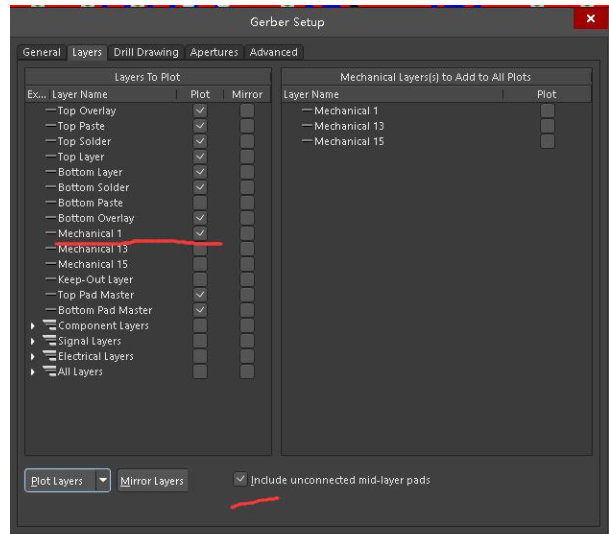Viewport: 609px width, 534px height.
Task: Expand the All Layers group
Action: [33, 372]
